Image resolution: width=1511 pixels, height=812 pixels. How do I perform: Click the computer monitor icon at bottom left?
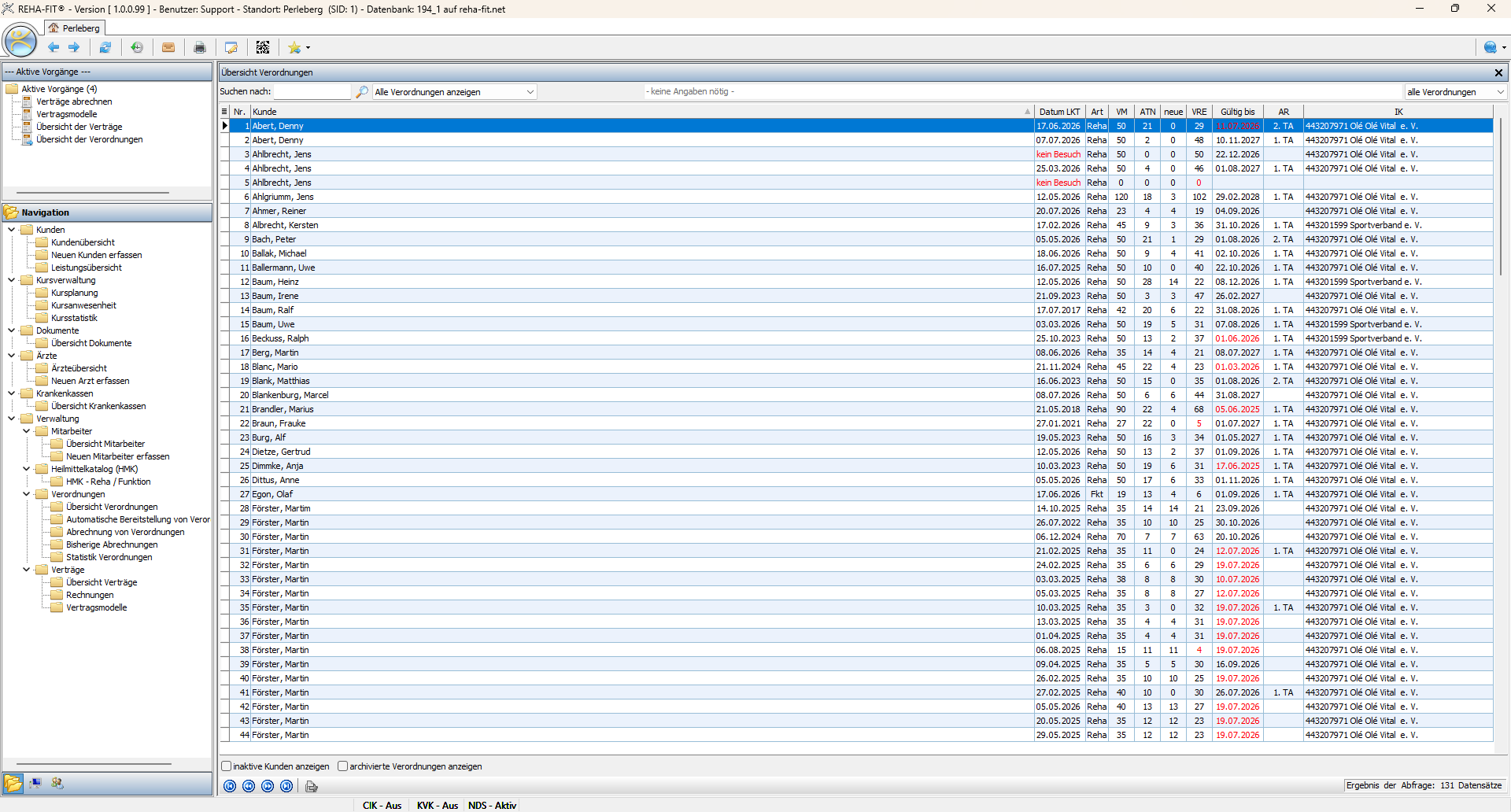tap(35, 783)
